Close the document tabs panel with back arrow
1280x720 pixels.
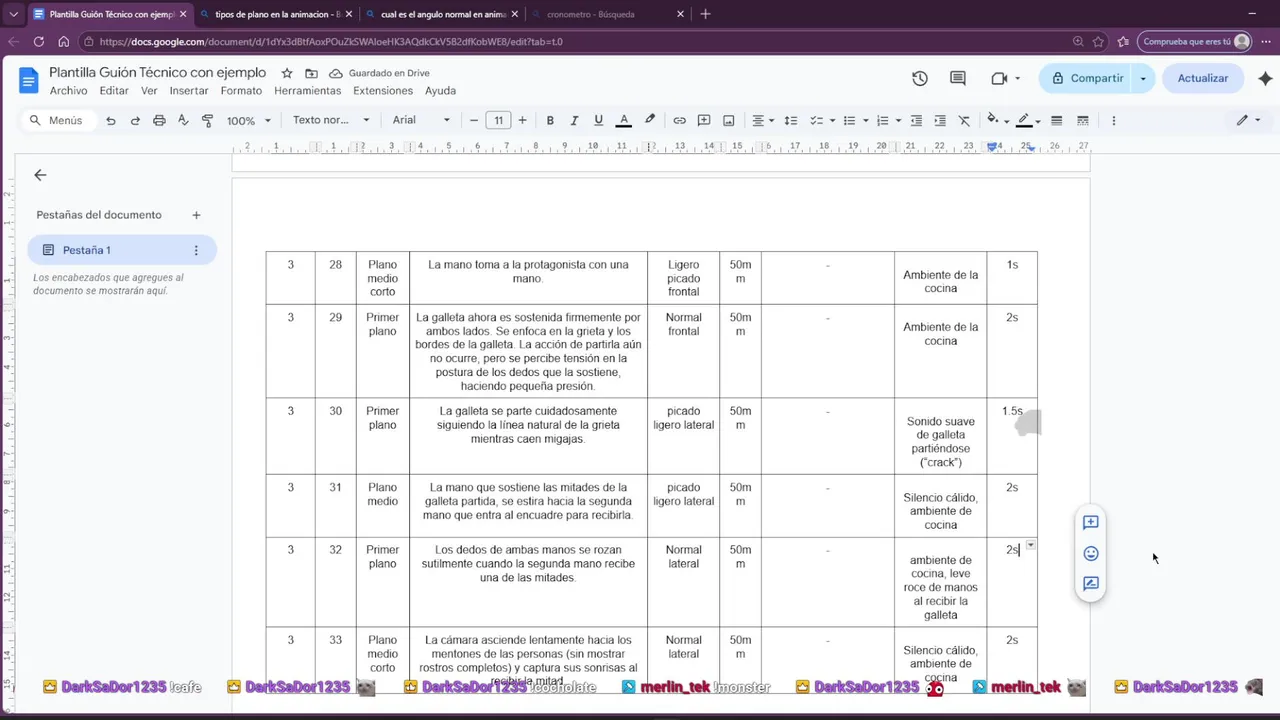click(x=40, y=175)
